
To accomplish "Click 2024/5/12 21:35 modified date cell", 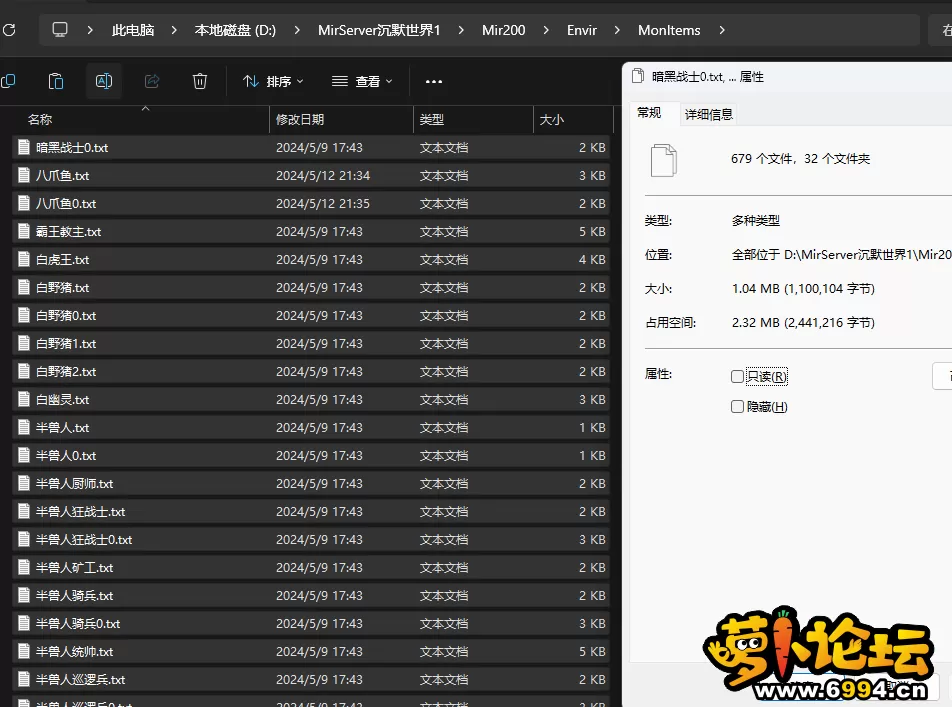I will click(x=323, y=203).
